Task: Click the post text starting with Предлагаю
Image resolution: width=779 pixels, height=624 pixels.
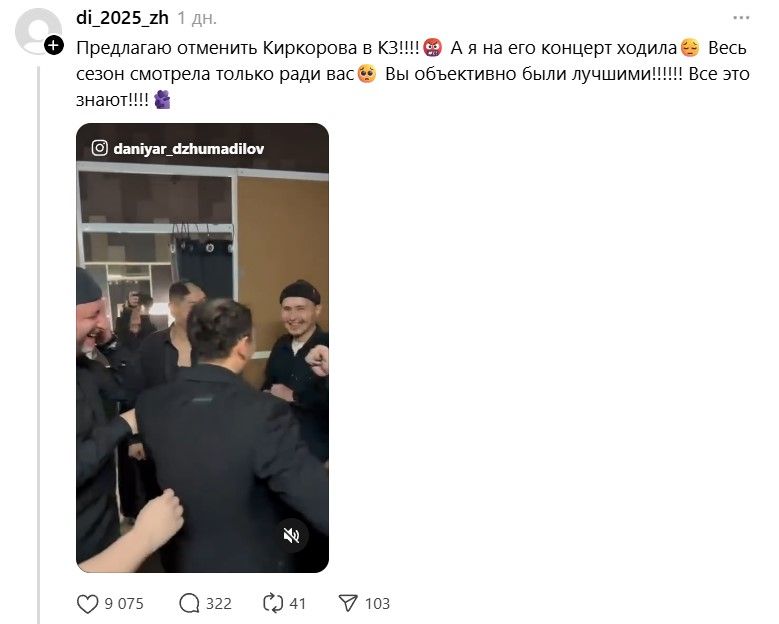Action: click(x=412, y=74)
